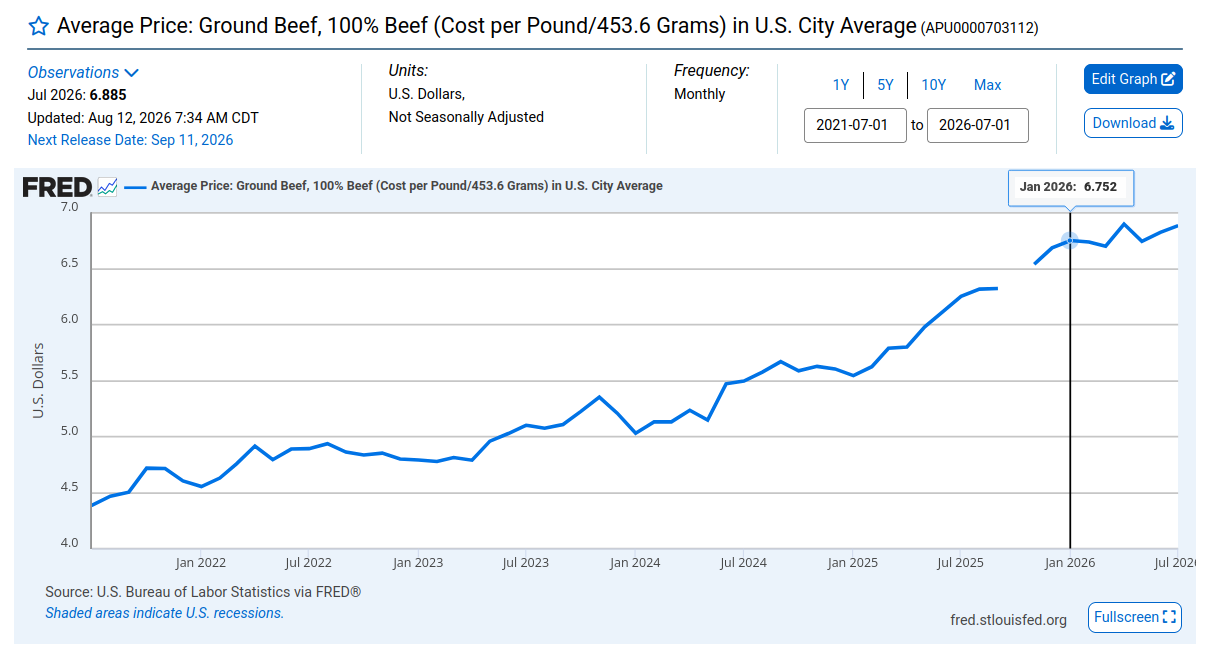Click the Jan 2024 x-axis label
The height and width of the screenshot is (653, 1210).
[x=634, y=563]
